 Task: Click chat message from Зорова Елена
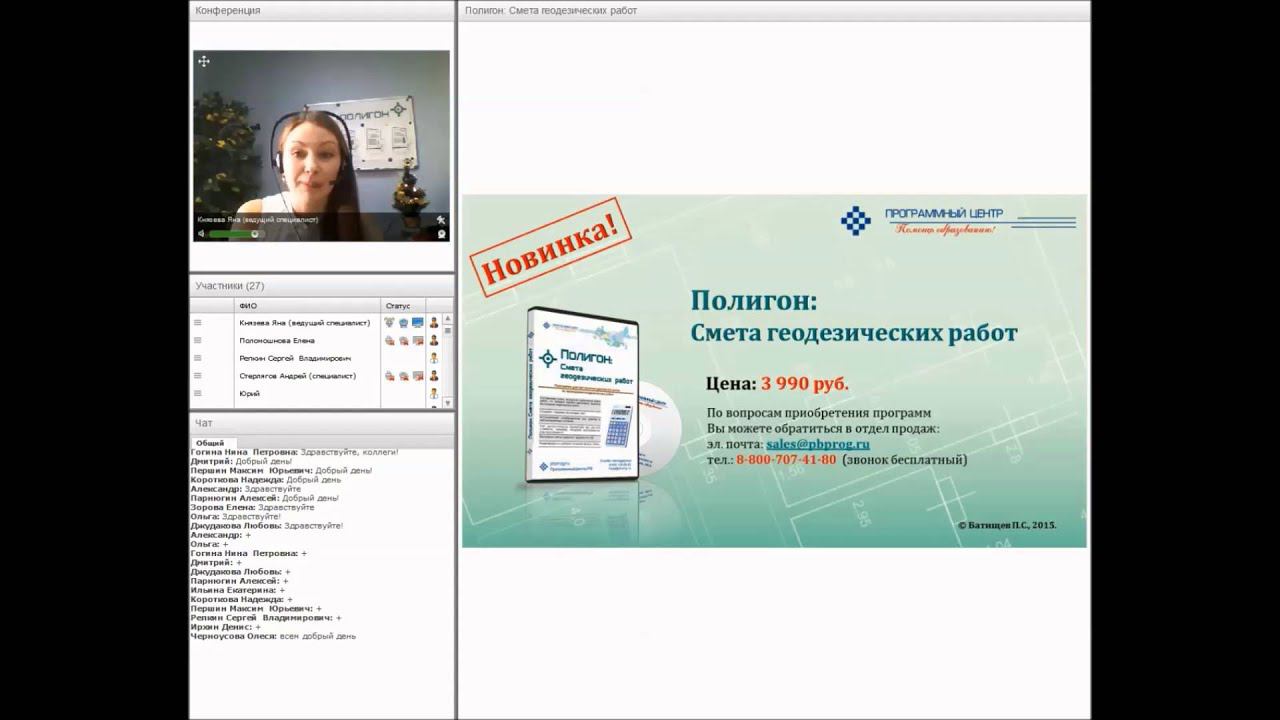pos(252,507)
